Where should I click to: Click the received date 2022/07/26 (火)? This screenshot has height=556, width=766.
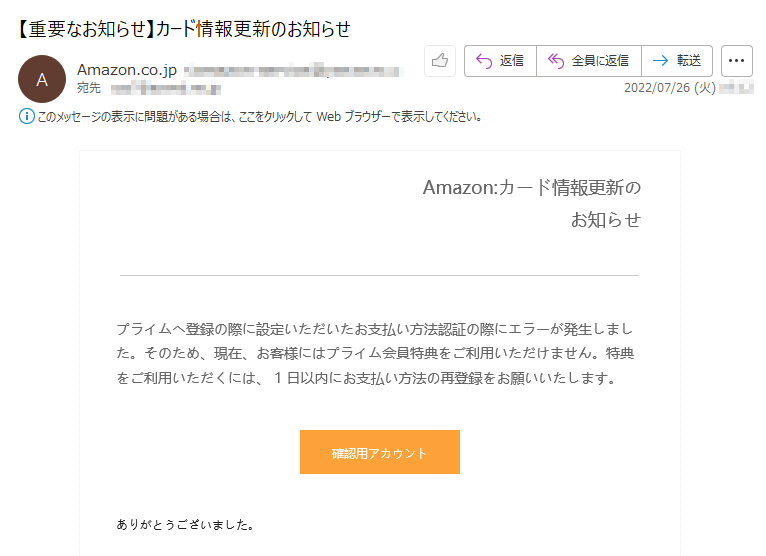tap(670, 88)
